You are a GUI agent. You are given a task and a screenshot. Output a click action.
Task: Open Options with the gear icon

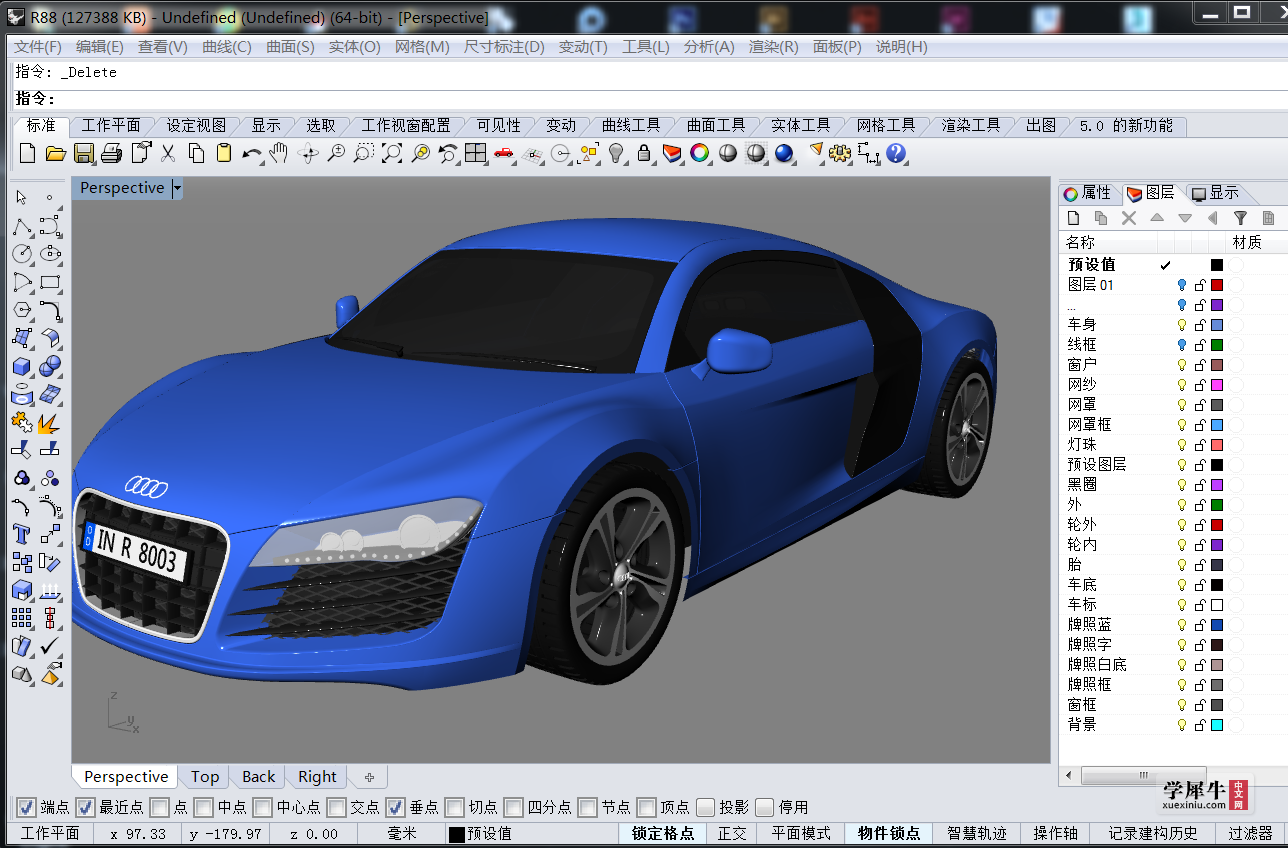[840, 153]
